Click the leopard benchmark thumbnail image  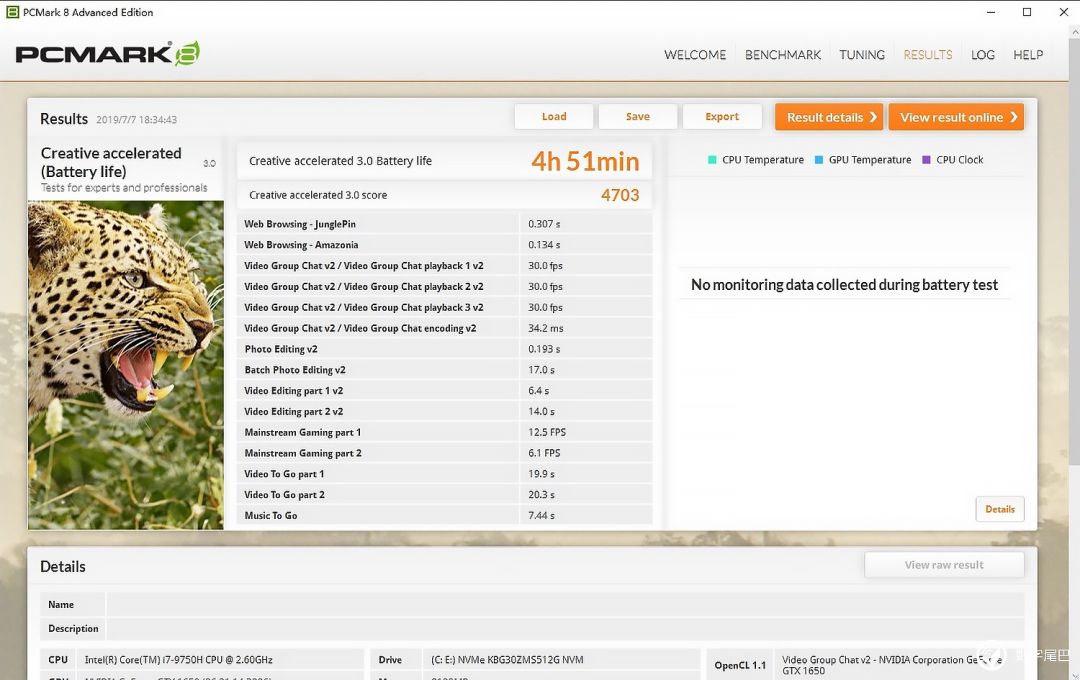click(126, 365)
